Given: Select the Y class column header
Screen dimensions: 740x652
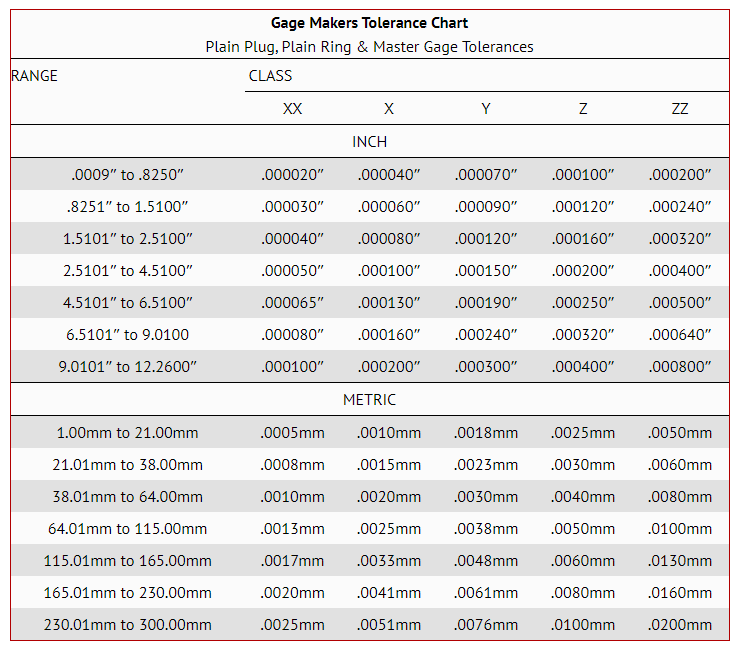Looking at the screenshot, I should (486, 109).
